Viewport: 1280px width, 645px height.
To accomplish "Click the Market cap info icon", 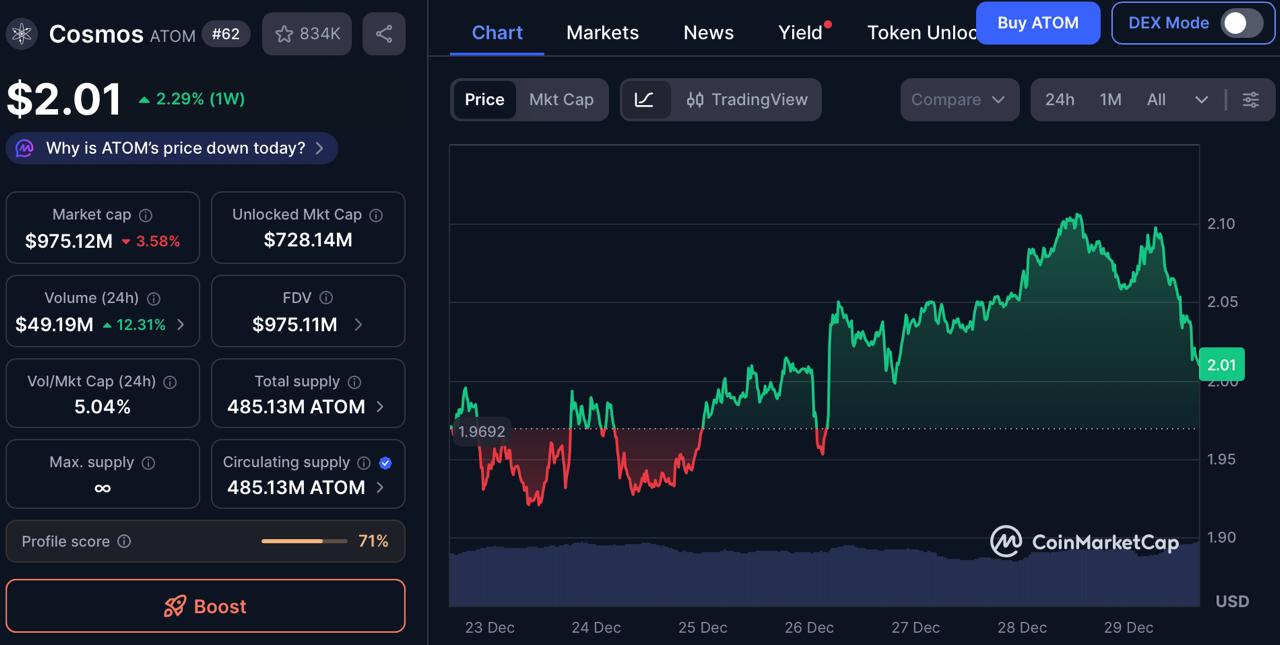I will coord(146,214).
